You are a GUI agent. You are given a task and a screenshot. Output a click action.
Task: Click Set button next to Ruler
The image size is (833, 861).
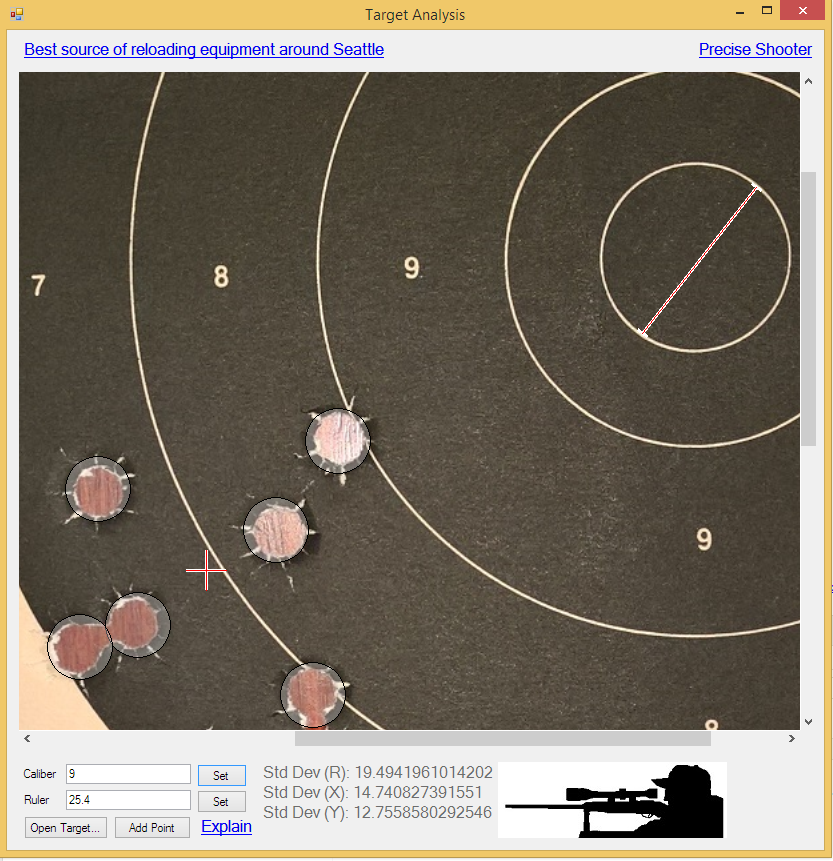point(221,801)
